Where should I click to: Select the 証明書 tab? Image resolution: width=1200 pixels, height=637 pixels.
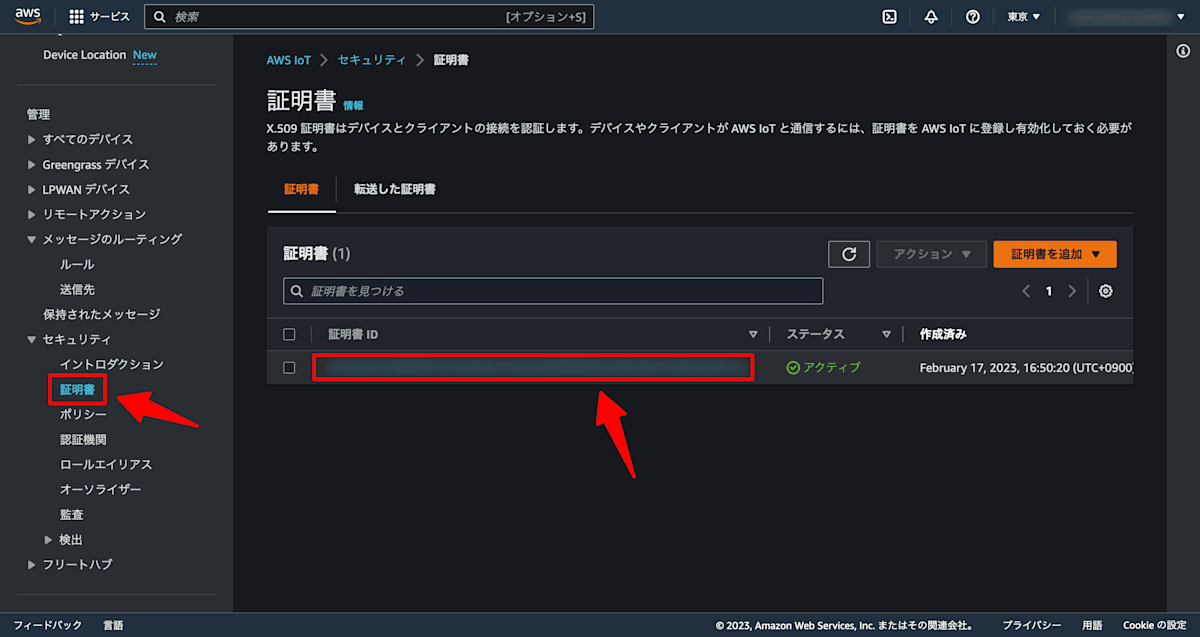[x=301, y=188]
